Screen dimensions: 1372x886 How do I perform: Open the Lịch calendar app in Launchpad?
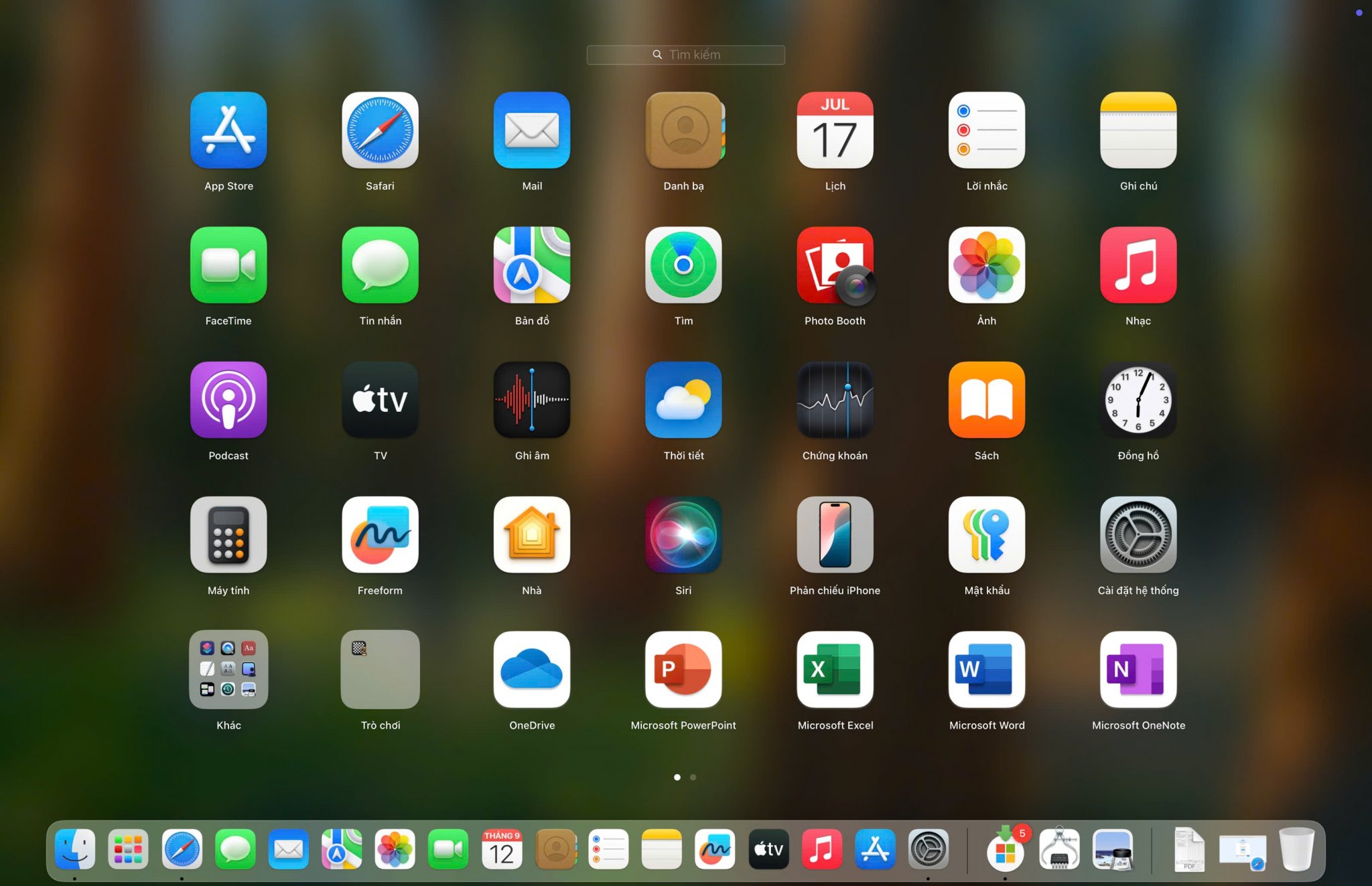click(x=835, y=130)
